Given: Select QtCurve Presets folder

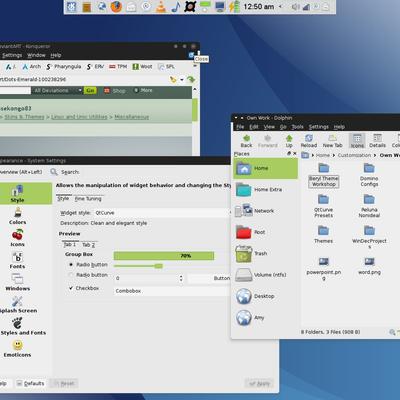Looking at the screenshot, I should 324,206.
